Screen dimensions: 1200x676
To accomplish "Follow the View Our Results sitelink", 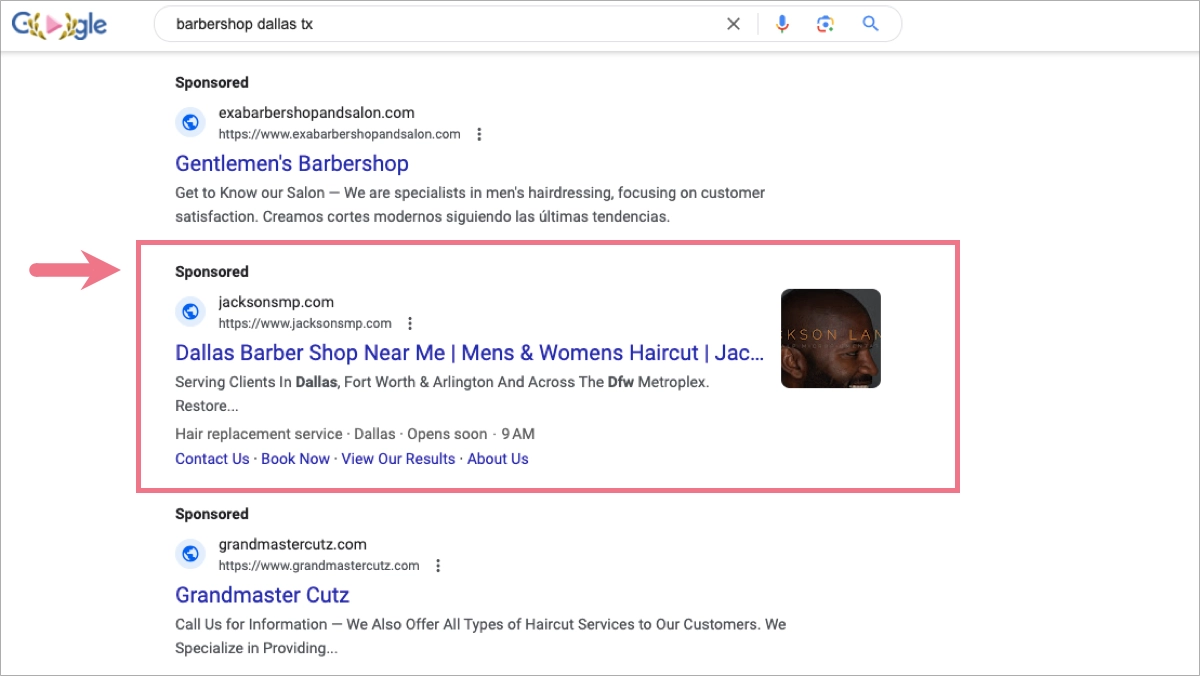I will (398, 459).
